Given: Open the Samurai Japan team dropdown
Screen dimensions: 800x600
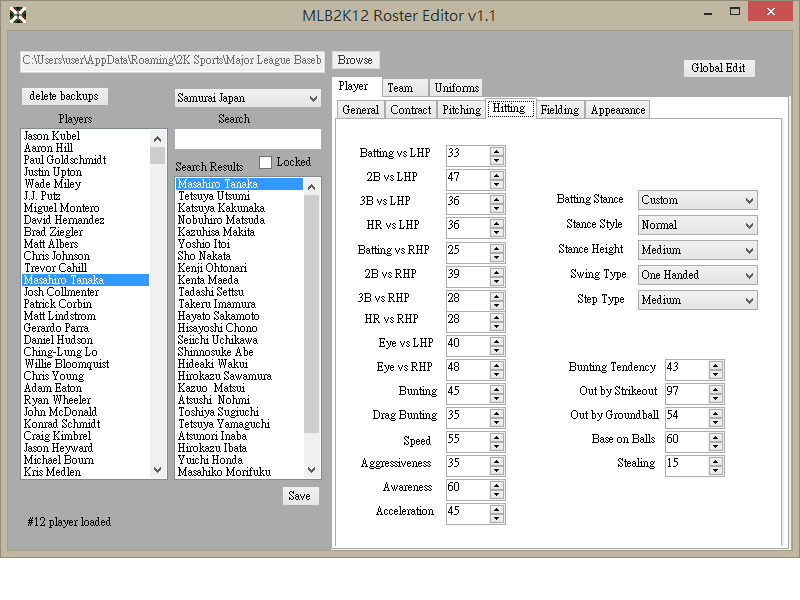Looking at the screenshot, I should 247,98.
